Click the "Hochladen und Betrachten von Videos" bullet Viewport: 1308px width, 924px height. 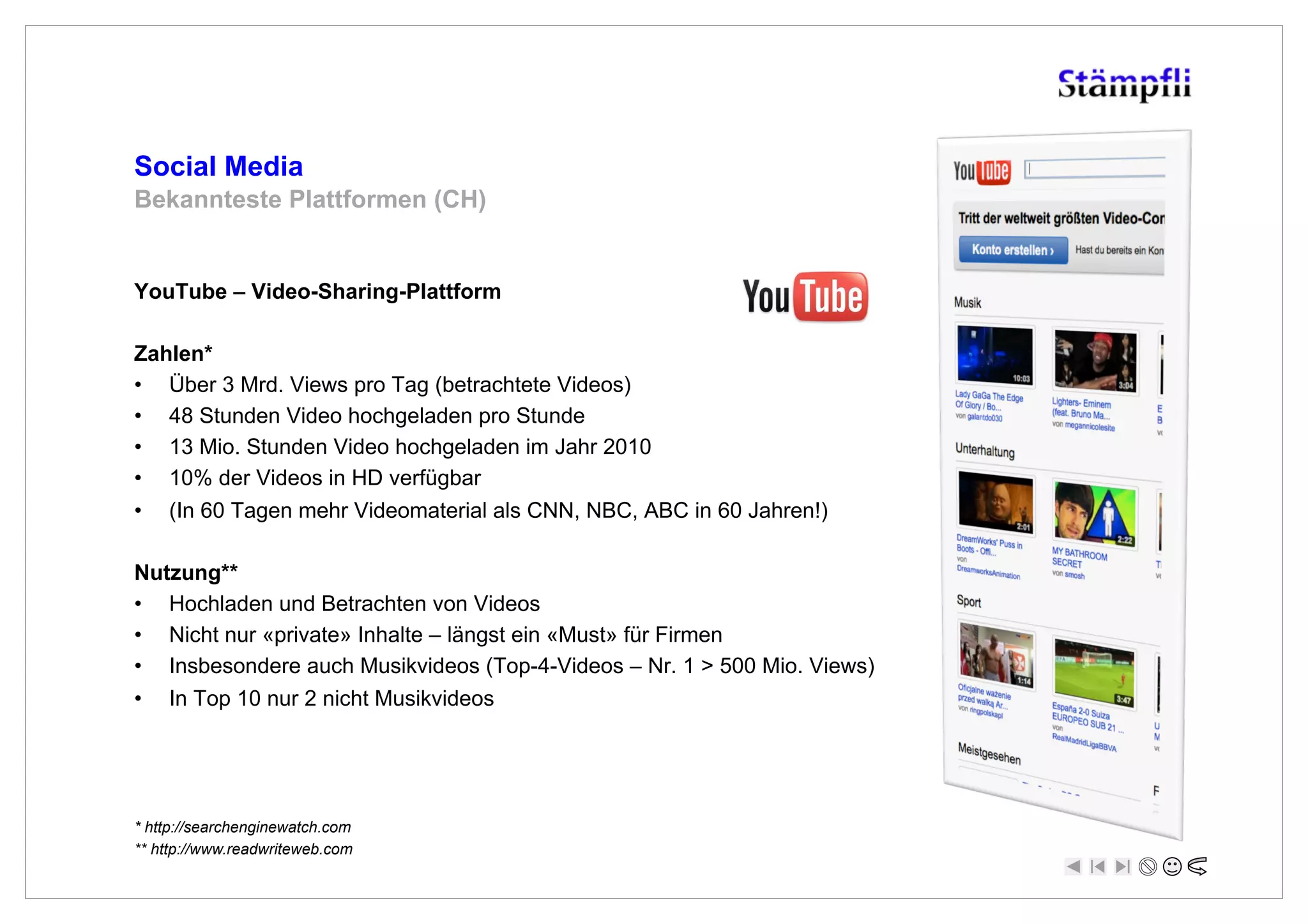point(354,603)
